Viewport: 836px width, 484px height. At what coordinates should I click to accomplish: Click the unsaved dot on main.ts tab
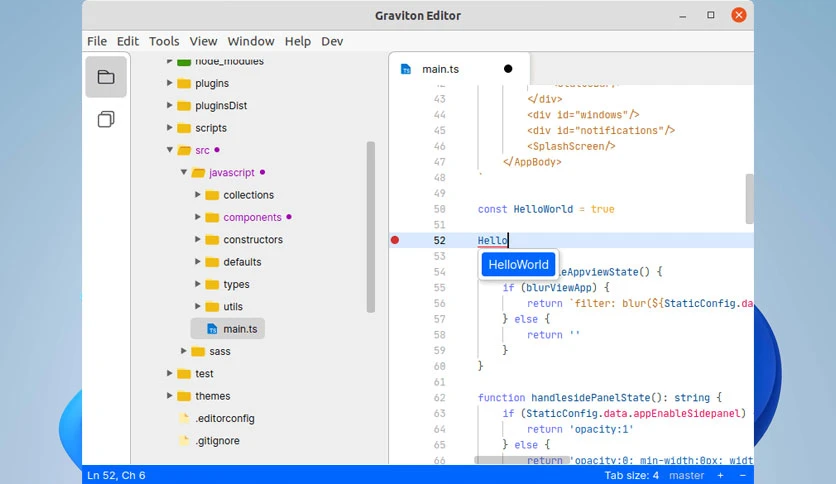(x=508, y=69)
